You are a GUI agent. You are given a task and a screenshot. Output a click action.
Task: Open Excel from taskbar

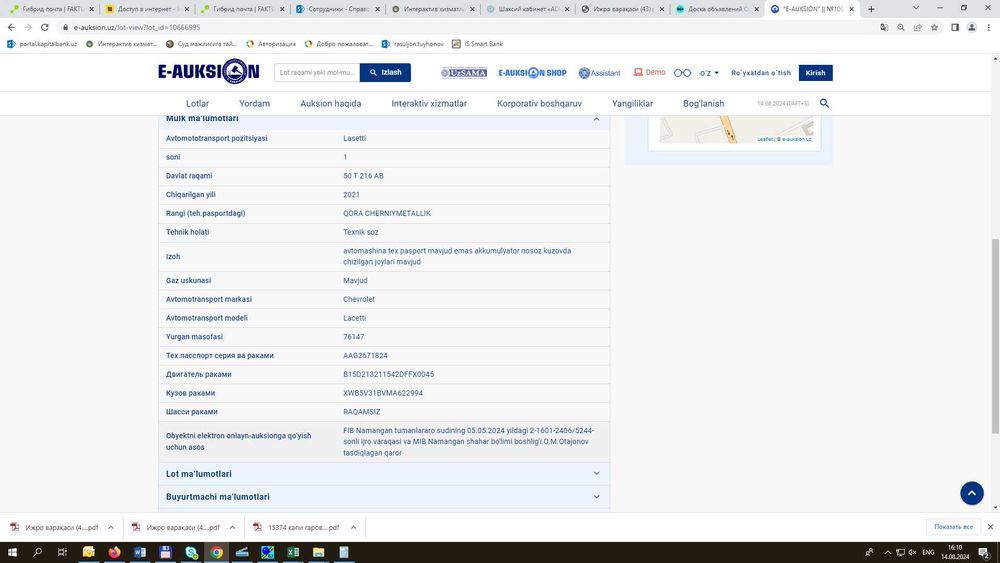pos(293,552)
